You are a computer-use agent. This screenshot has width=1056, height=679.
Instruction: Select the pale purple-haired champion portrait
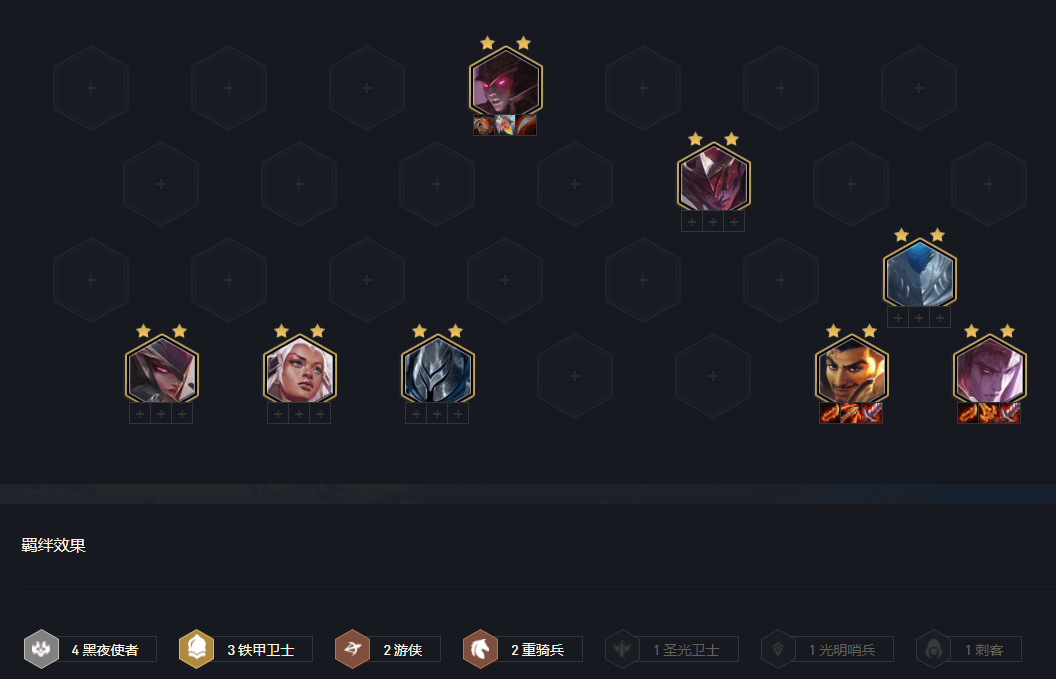tap(989, 370)
